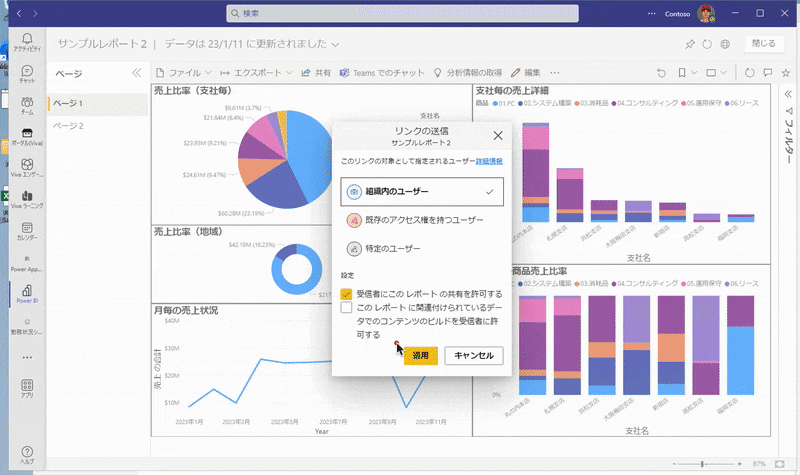The width and height of the screenshot is (800, 475).
Task: Click the 適用 button
Action: click(420, 356)
